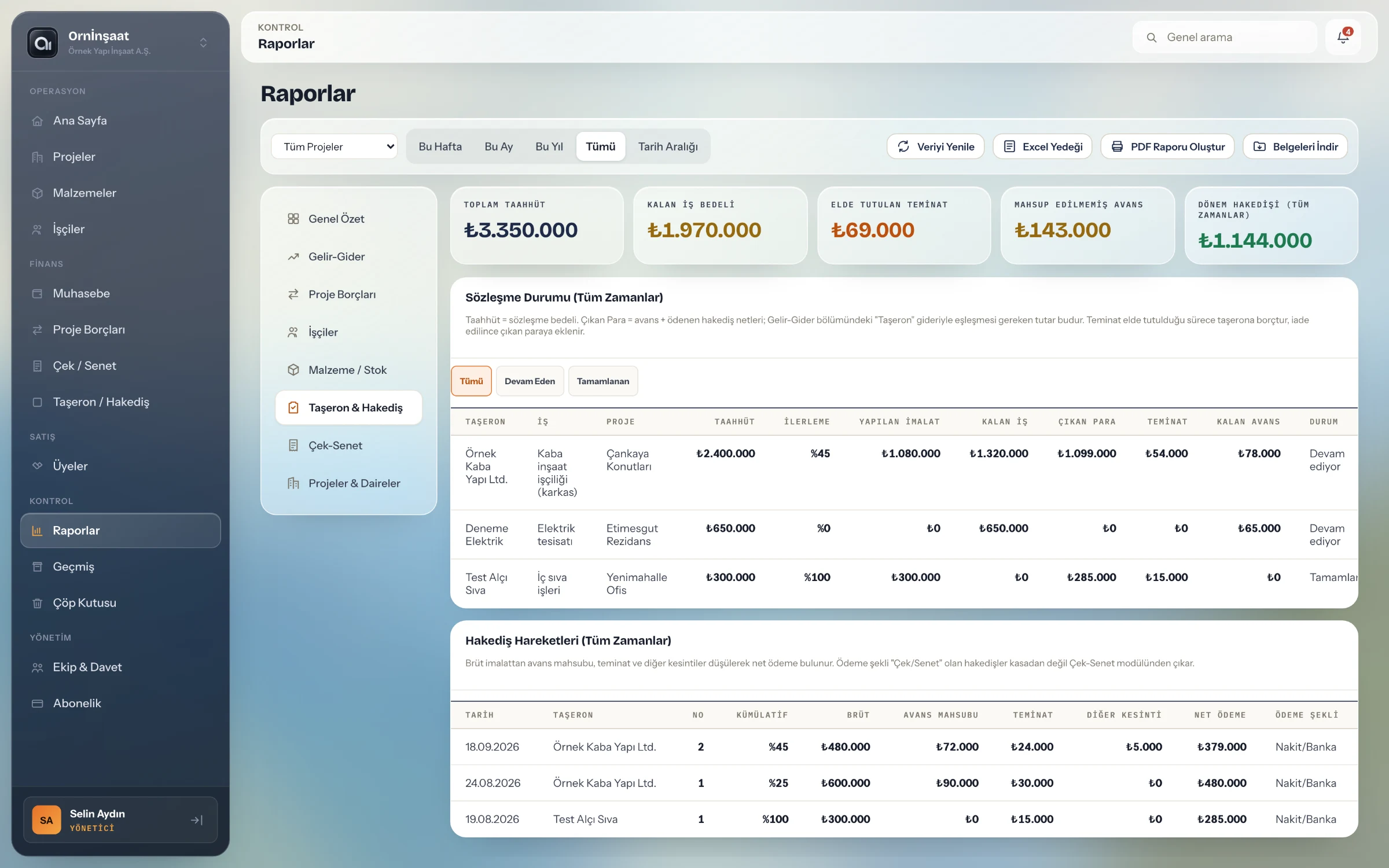This screenshot has height=868, width=1389.
Task: Open İşçiler in the report menu
Action: [x=348, y=332]
